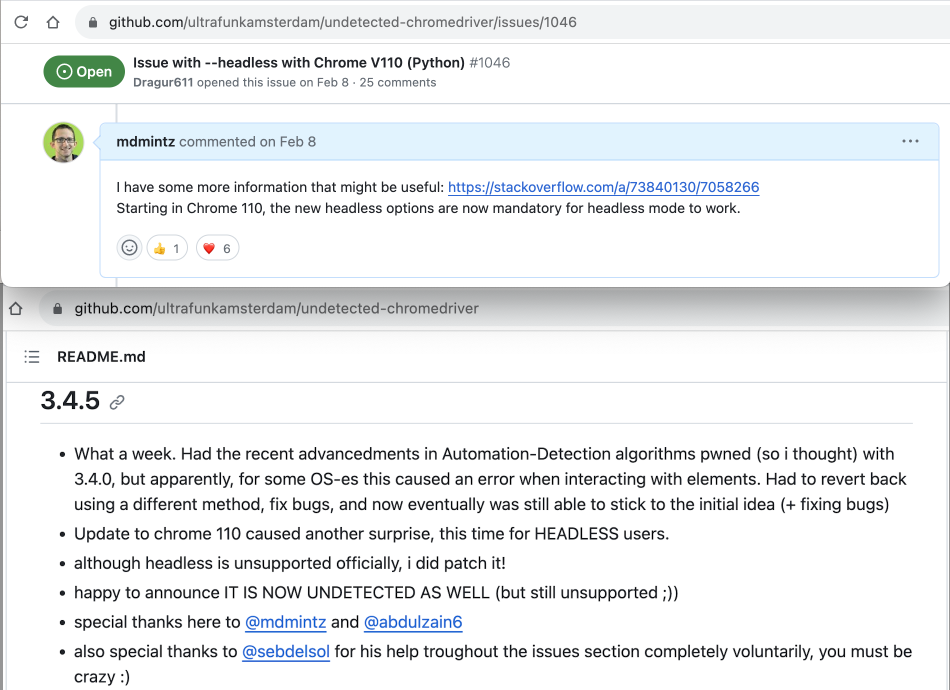950x690 pixels.
Task: Click mdmintz's avatar picture
Action: pyautogui.click(x=64, y=142)
